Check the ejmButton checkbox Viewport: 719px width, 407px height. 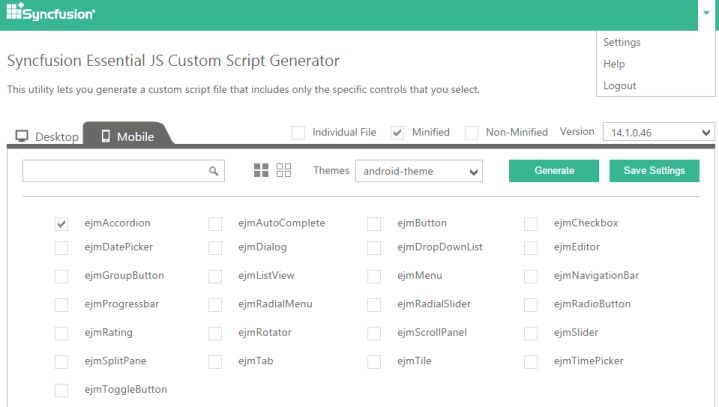[x=374, y=224]
